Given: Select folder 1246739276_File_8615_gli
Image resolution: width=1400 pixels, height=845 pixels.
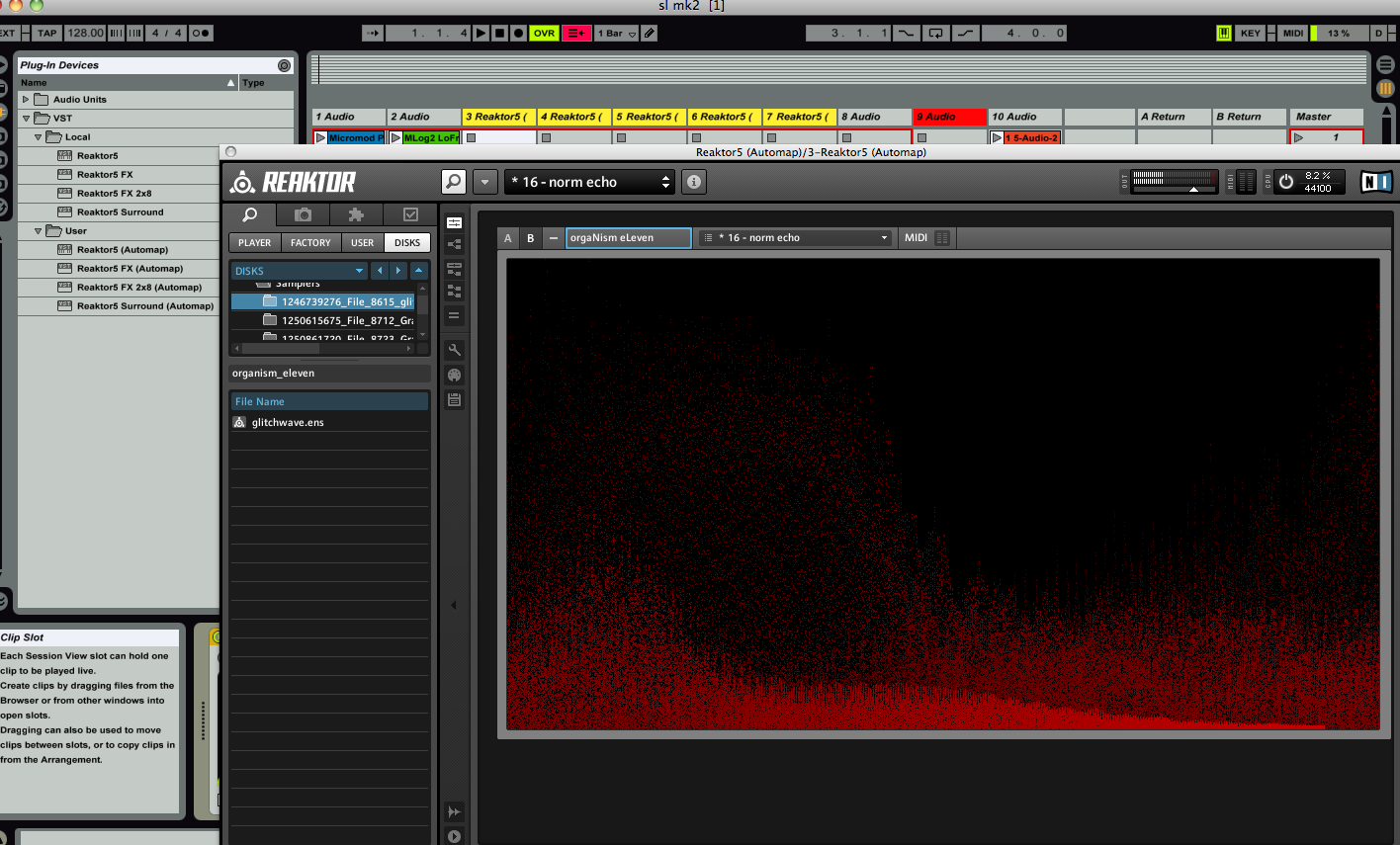Looking at the screenshot, I should pyautogui.click(x=323, y=301).
